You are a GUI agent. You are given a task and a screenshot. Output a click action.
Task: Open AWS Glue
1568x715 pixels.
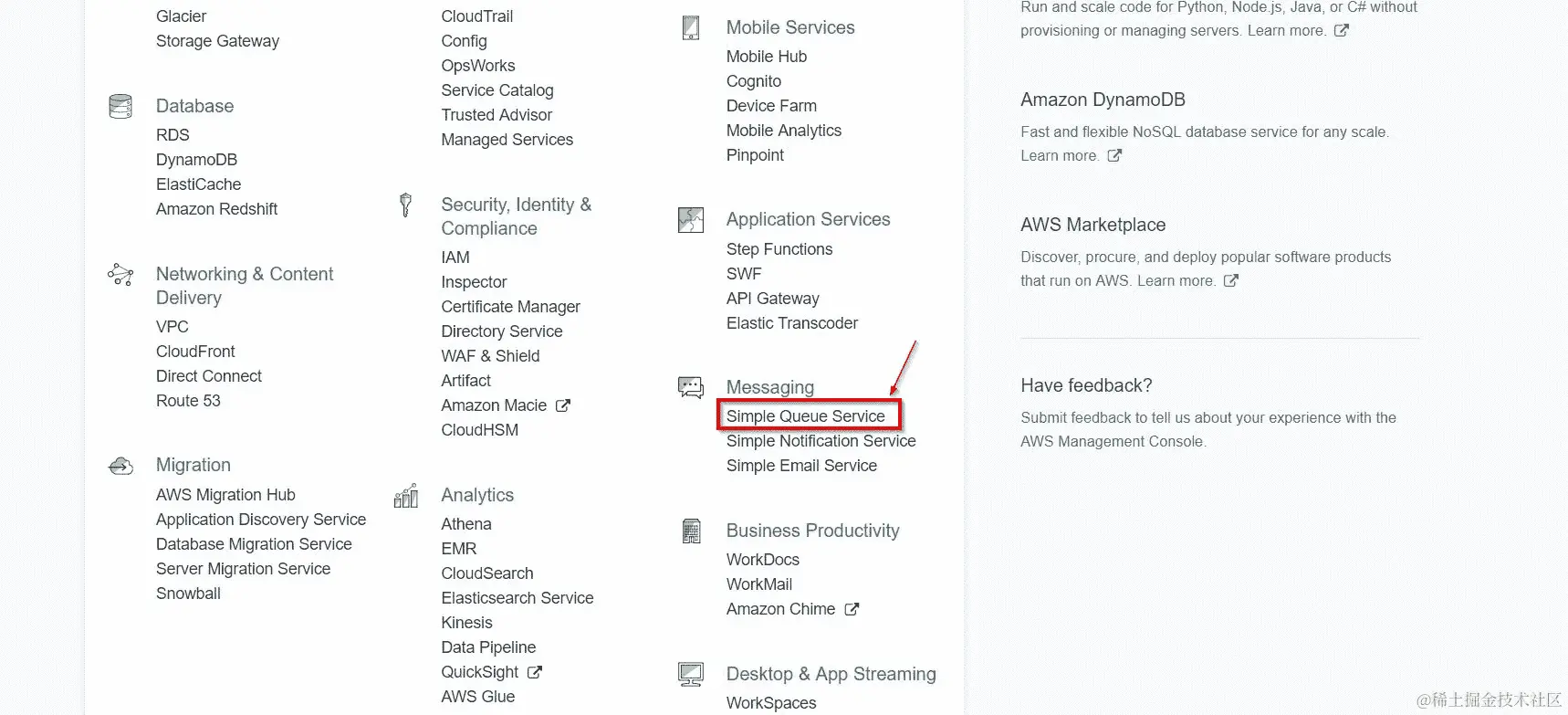coord(478,697)
